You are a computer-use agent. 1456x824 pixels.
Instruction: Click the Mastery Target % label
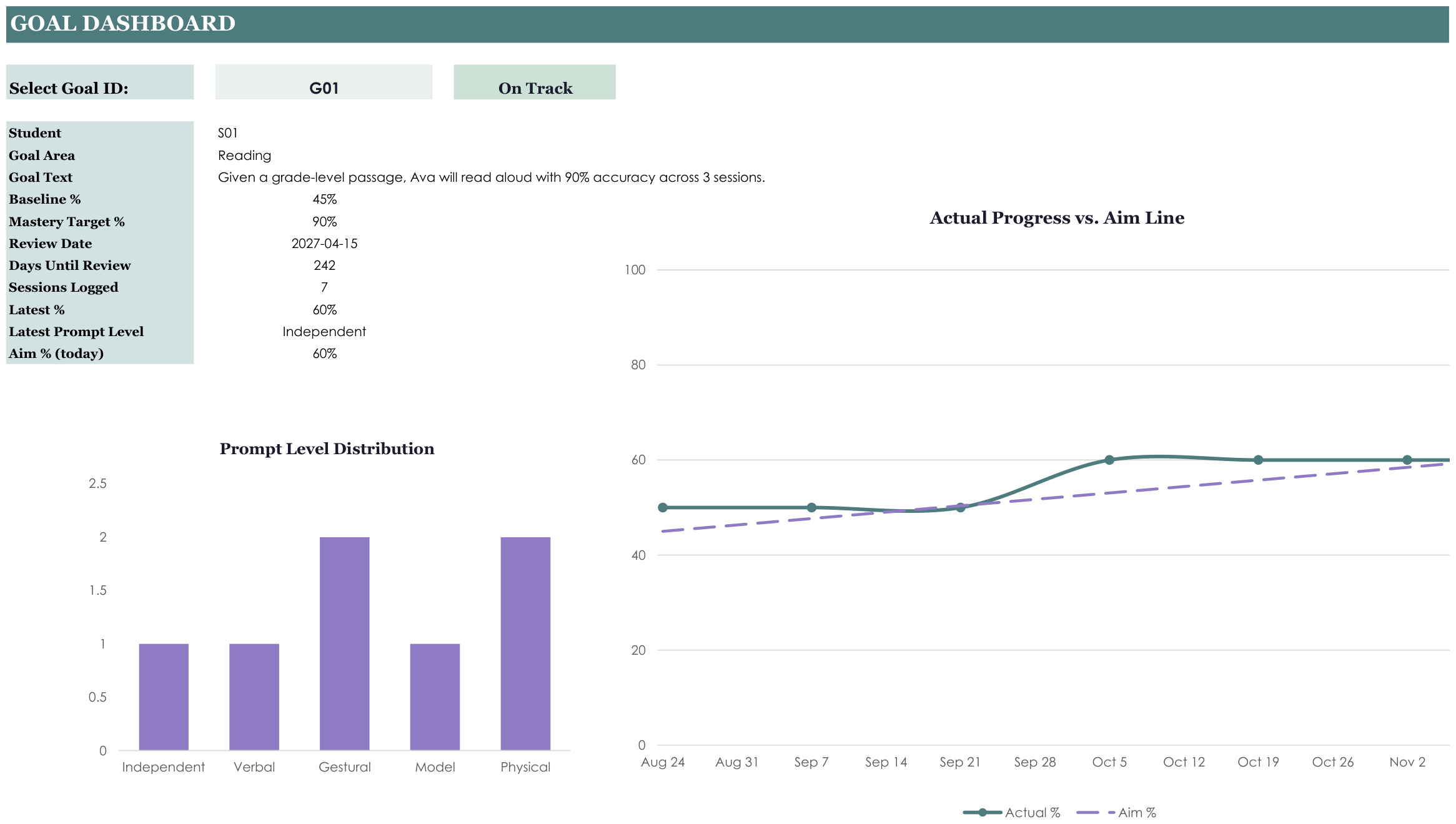tap(67, 222)
